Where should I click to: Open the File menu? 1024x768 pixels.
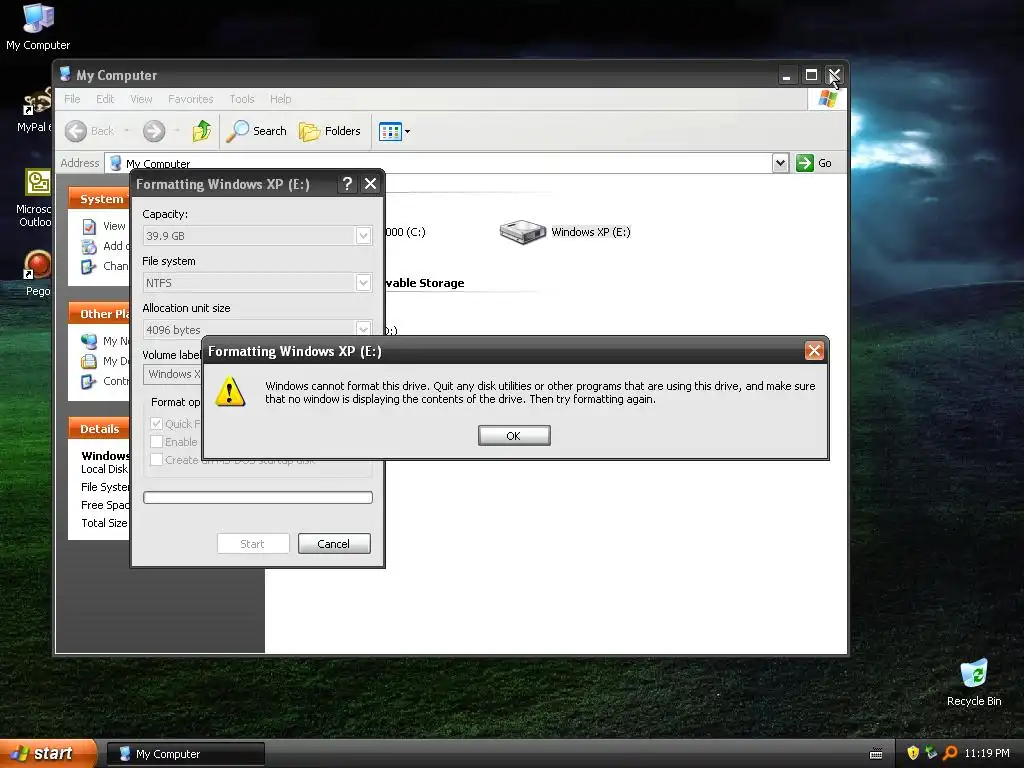pos(72,99)
